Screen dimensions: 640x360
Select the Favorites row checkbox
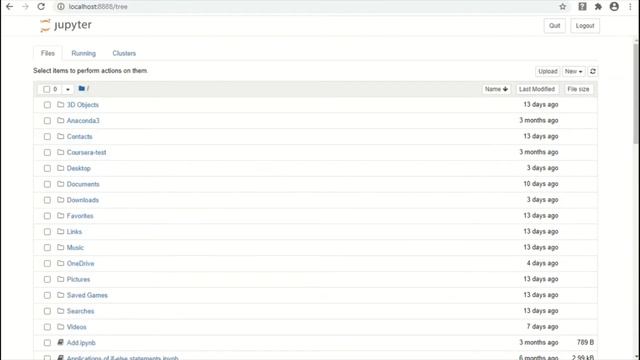47,216
